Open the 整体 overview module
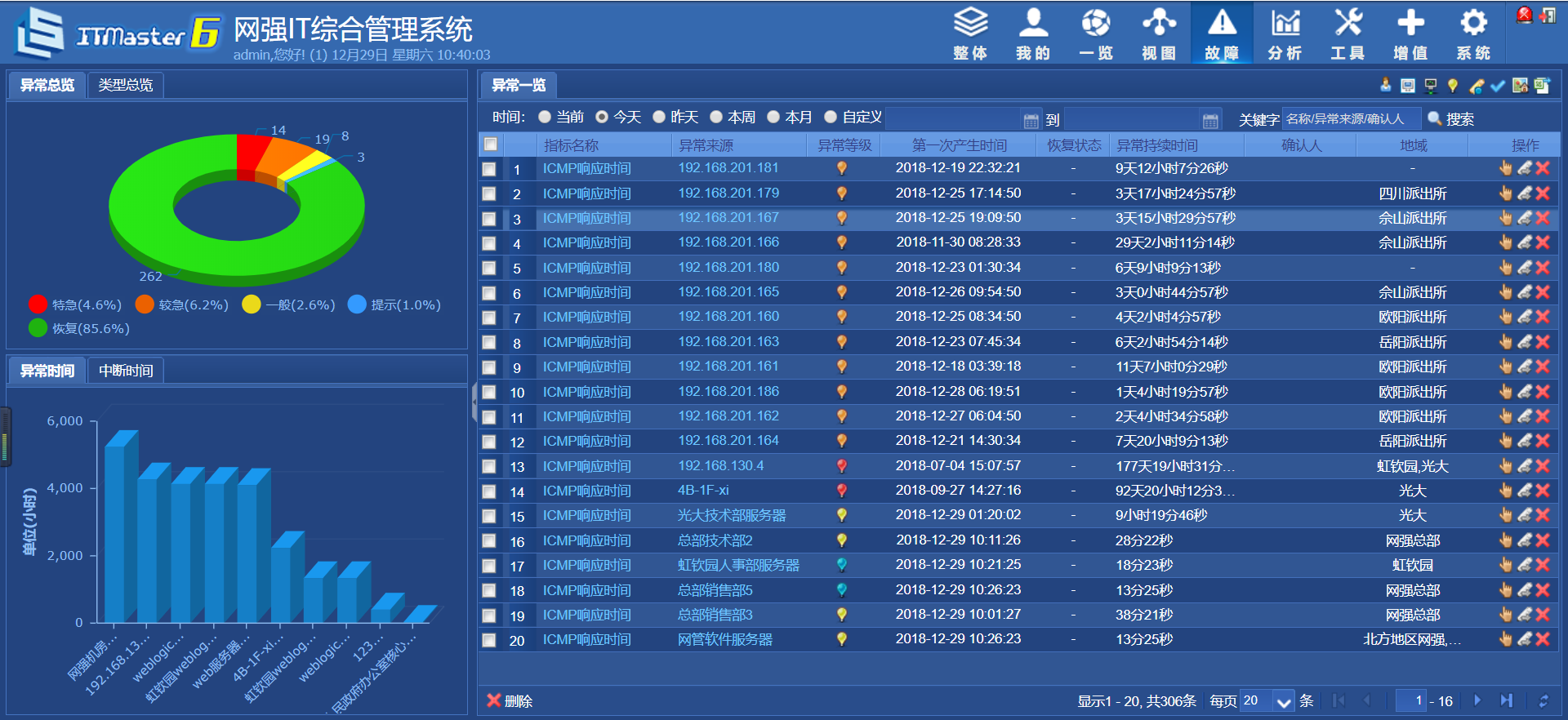The width and height of the screenshot is (1568, 720). click(x=970, y=33)
